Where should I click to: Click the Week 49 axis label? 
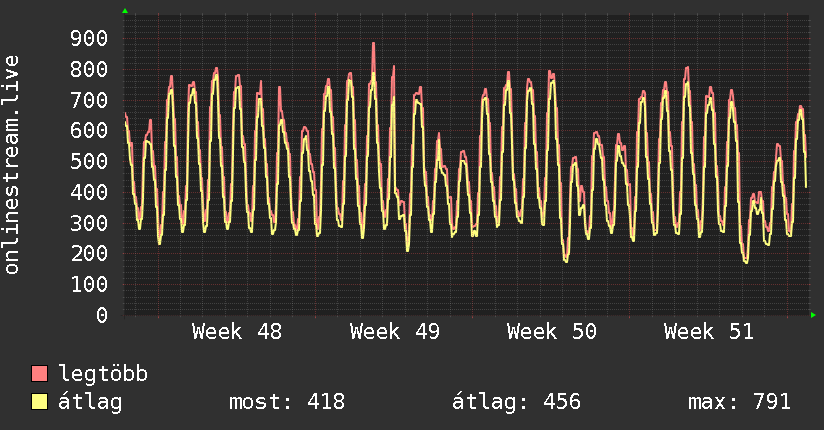click(395, 332)
